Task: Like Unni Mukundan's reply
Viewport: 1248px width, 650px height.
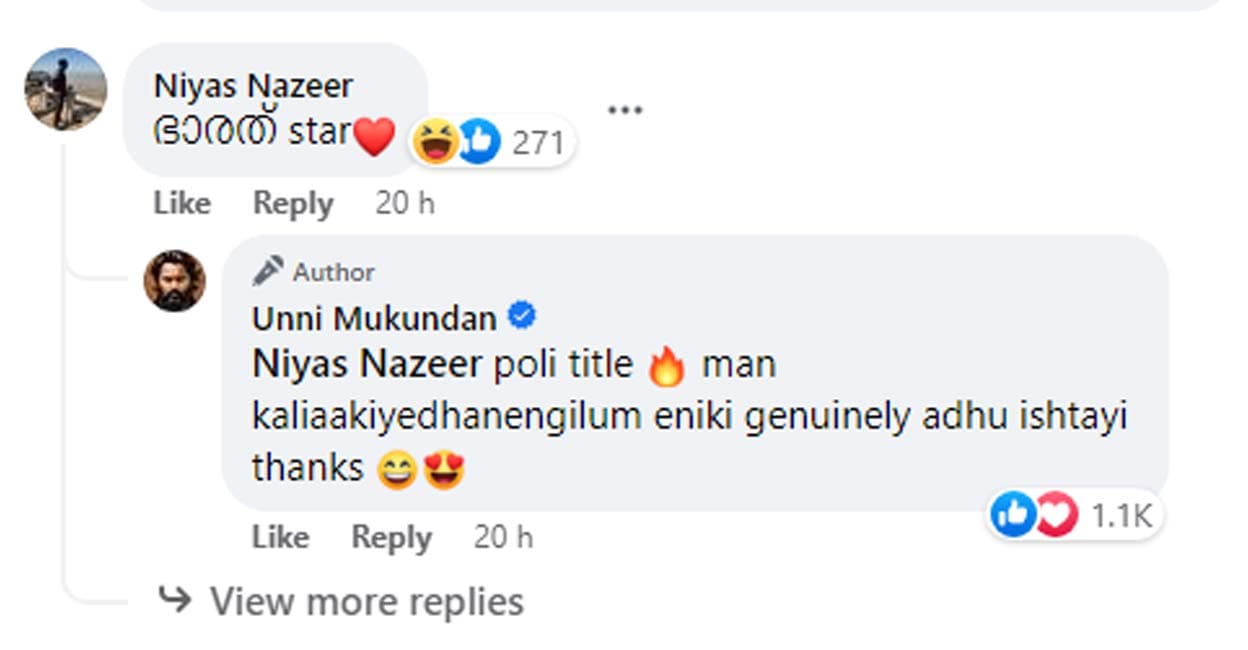Action: [280, 537]
